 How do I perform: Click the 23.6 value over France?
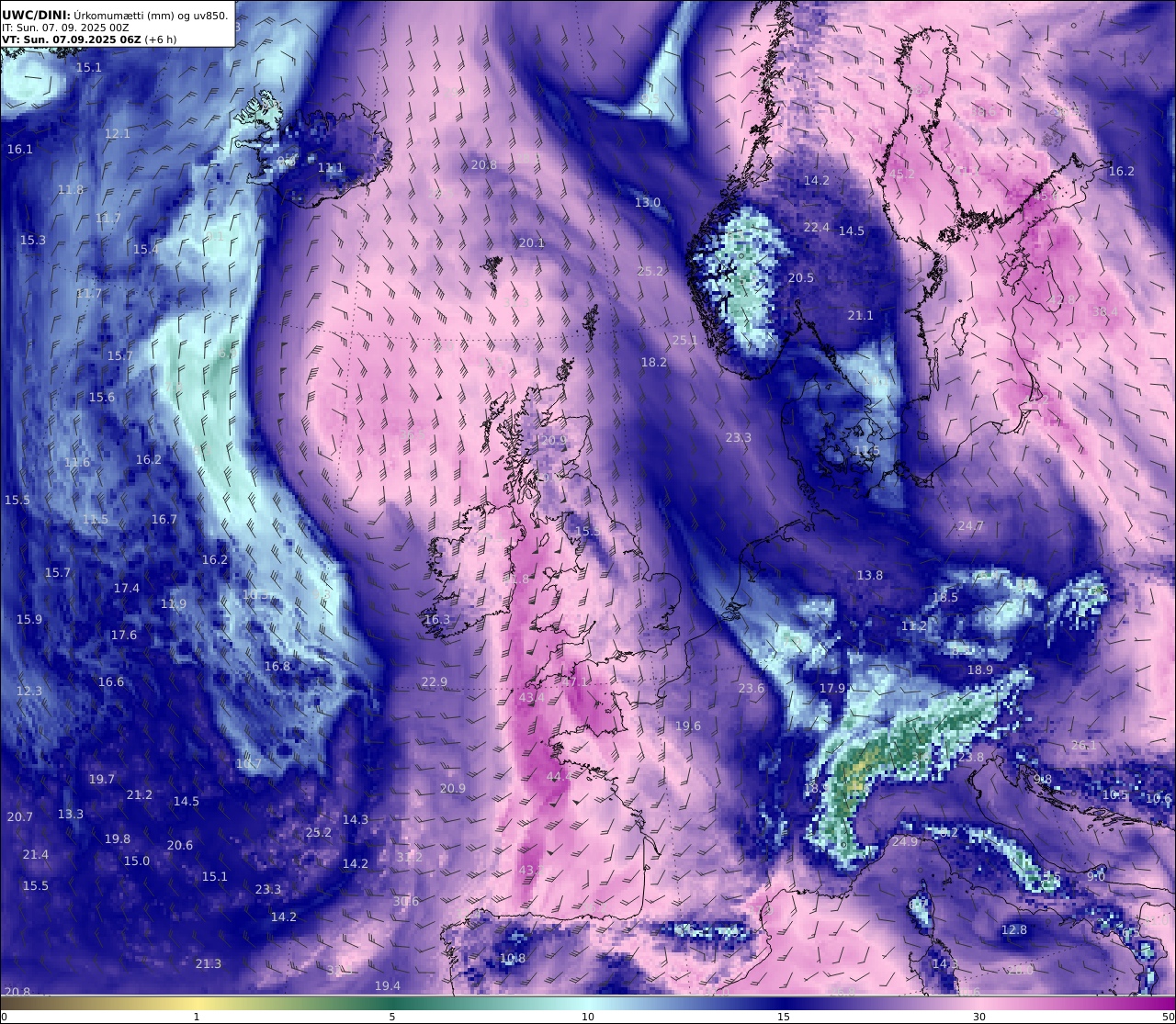[x=752, y=688]
